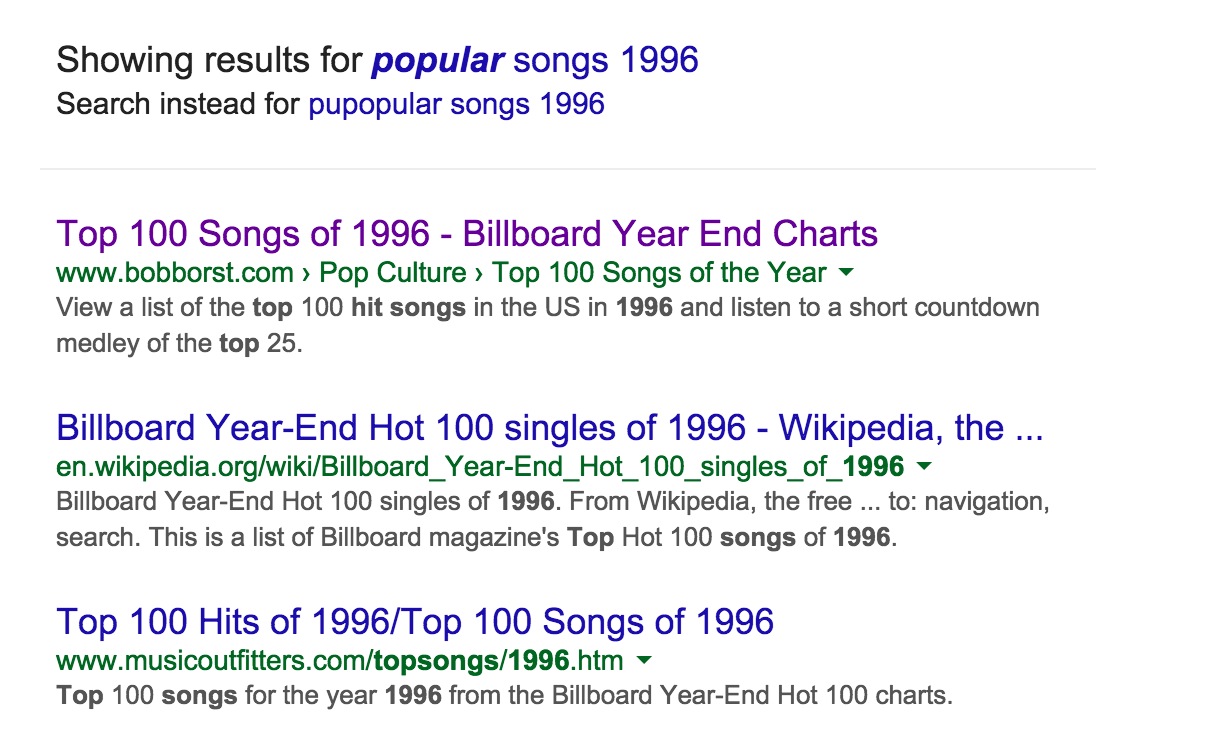1230x736 pixels.
Task: Open the Wikipedia Billboard Year-End Hot 100 result
Action: point(549,428)
